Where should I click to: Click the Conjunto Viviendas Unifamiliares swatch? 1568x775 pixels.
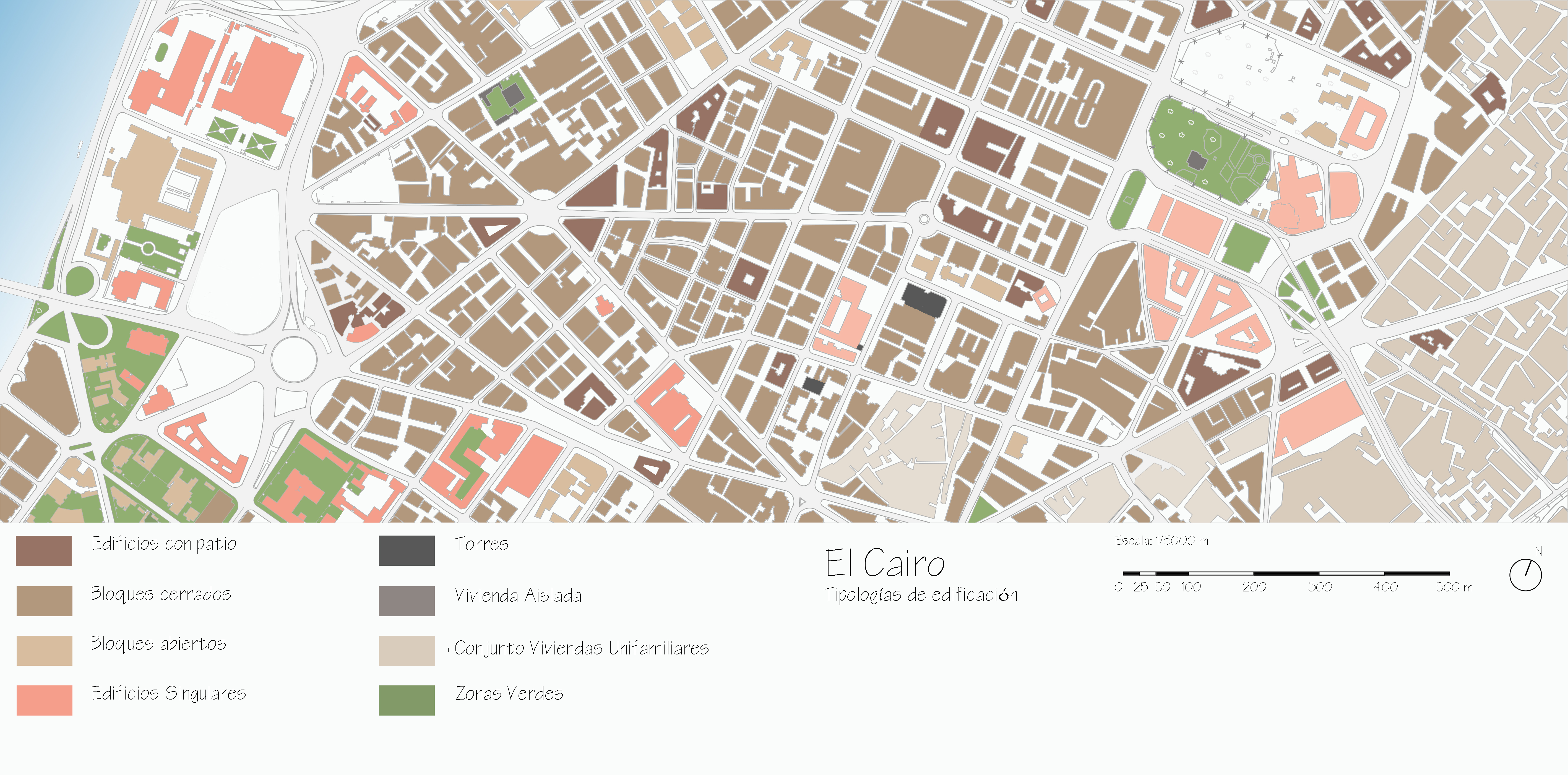coord(407,651)
